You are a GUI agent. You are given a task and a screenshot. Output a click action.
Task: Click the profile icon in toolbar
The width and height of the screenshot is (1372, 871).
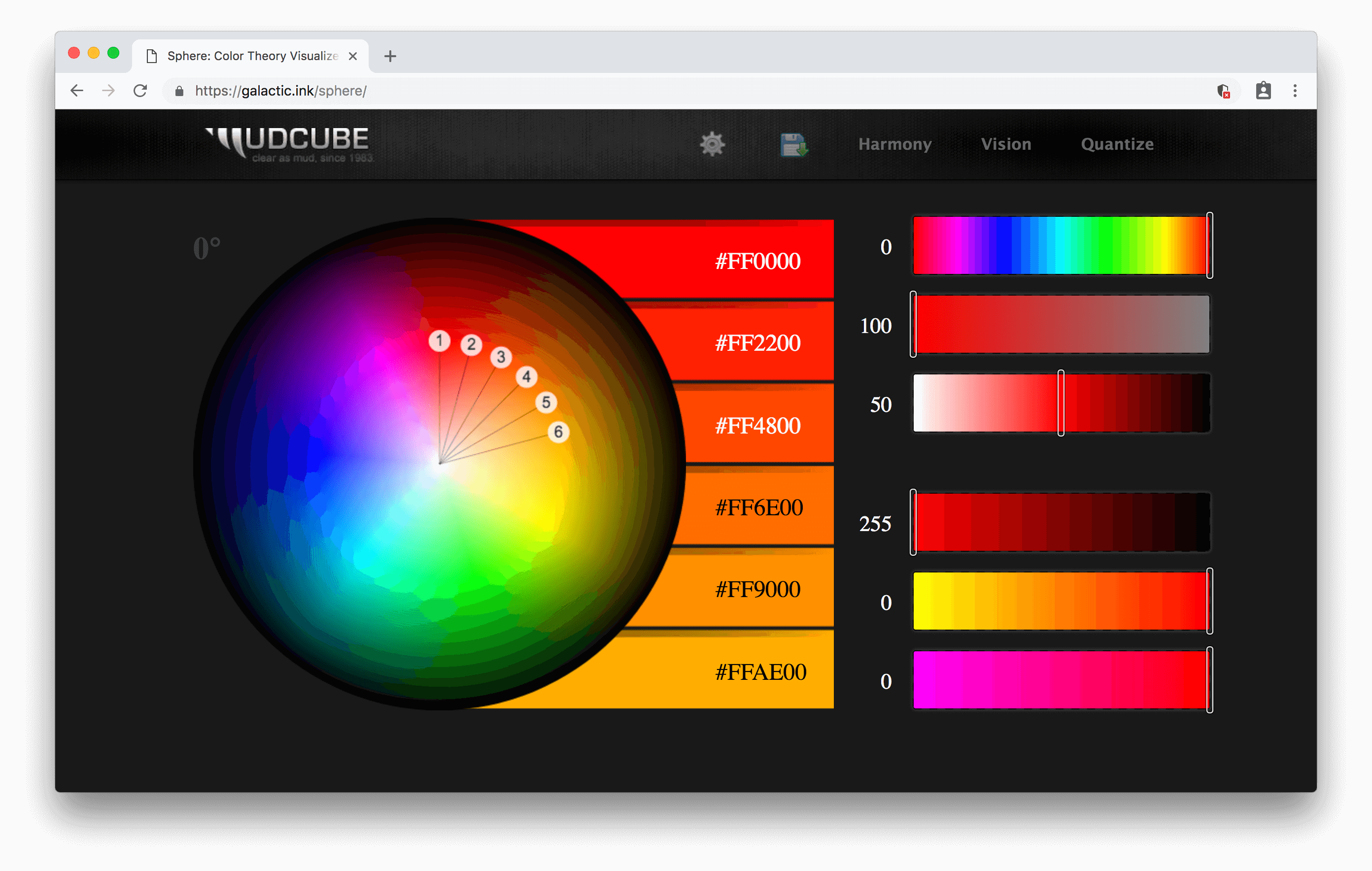tap(1263, 91)
